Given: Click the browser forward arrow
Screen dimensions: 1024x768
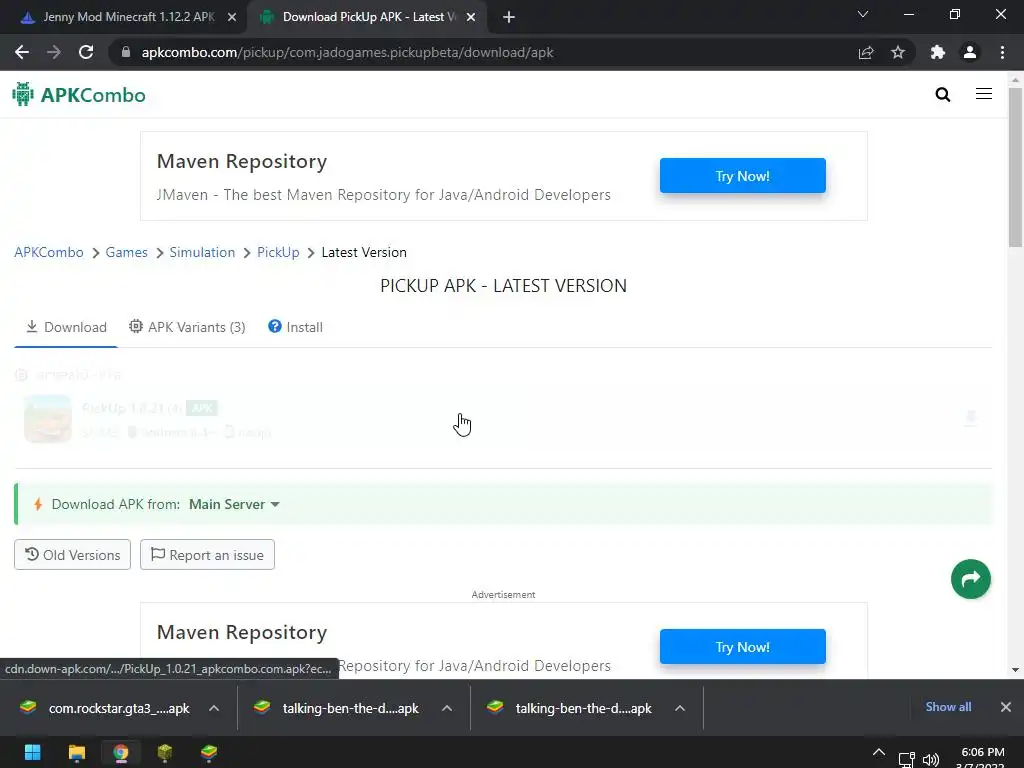Looking at the screenshot, I should [x=54, y=52].
